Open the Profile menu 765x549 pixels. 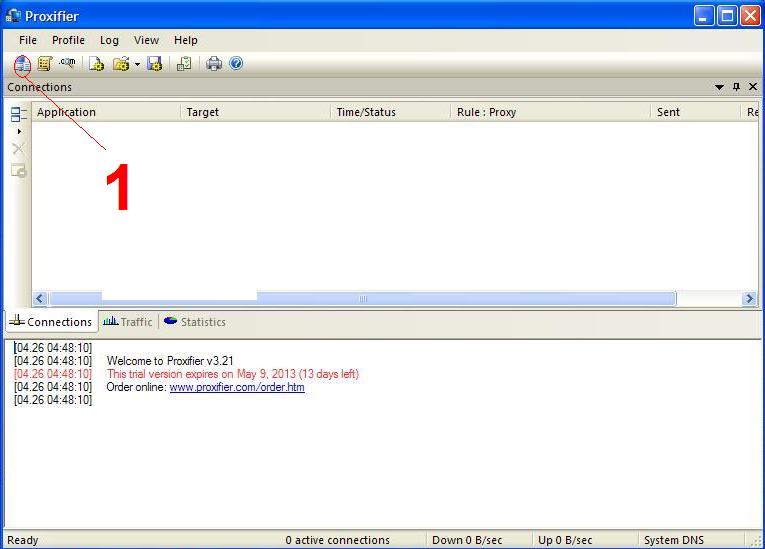pyautogui.click(x=68, y=40)
